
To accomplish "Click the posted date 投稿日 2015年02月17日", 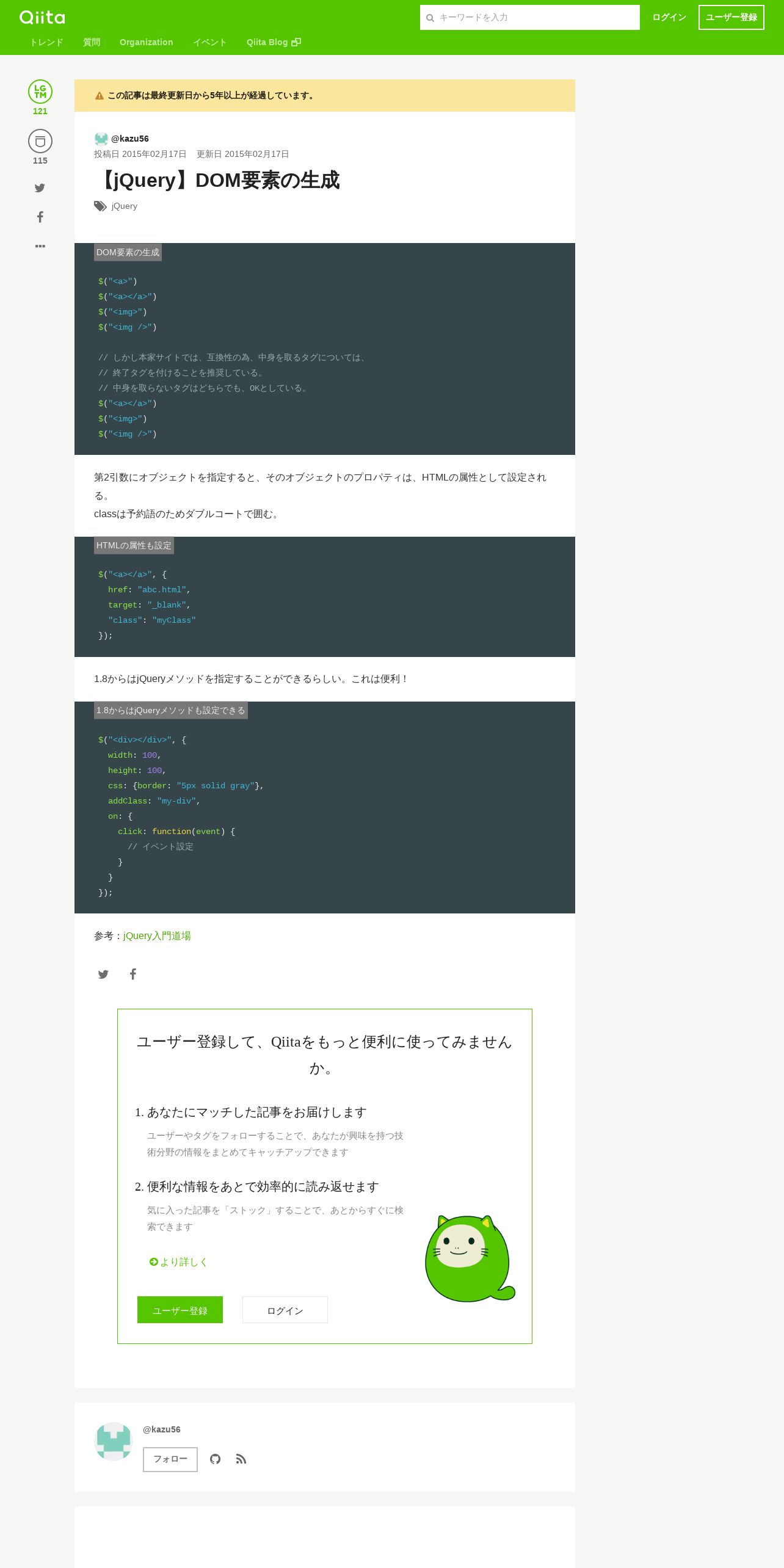I will [140, 154].
